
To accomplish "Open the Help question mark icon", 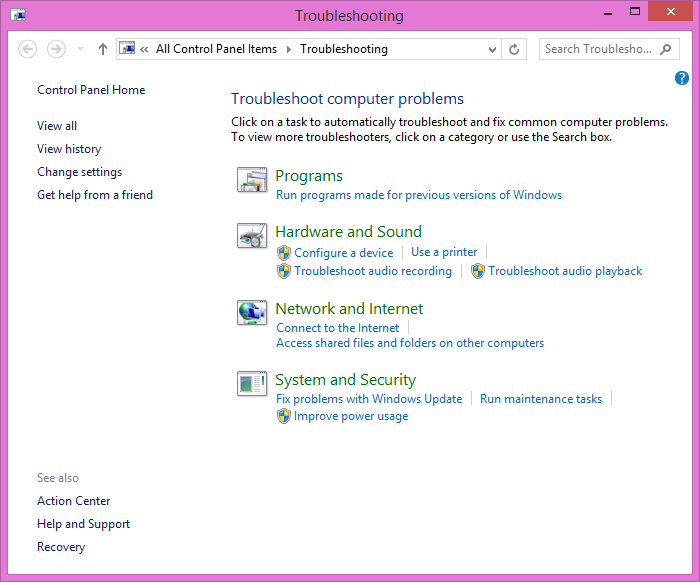I will 681,78.
